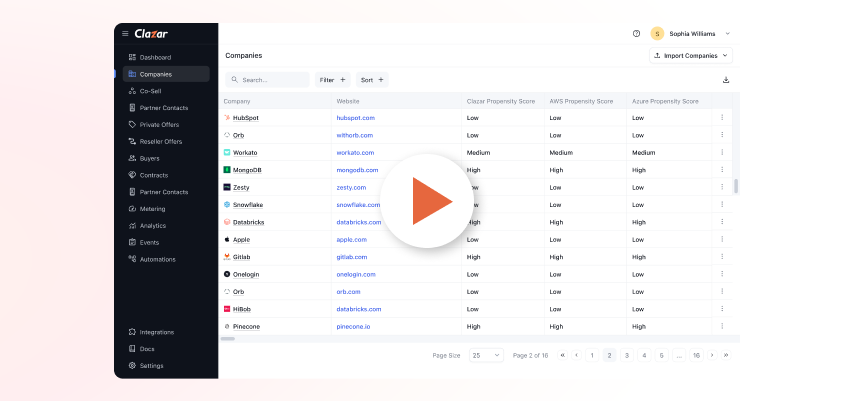Open row actions menu for Databricks
The height and width of the screenshot is (401, 855).
[x=722, y=222]
